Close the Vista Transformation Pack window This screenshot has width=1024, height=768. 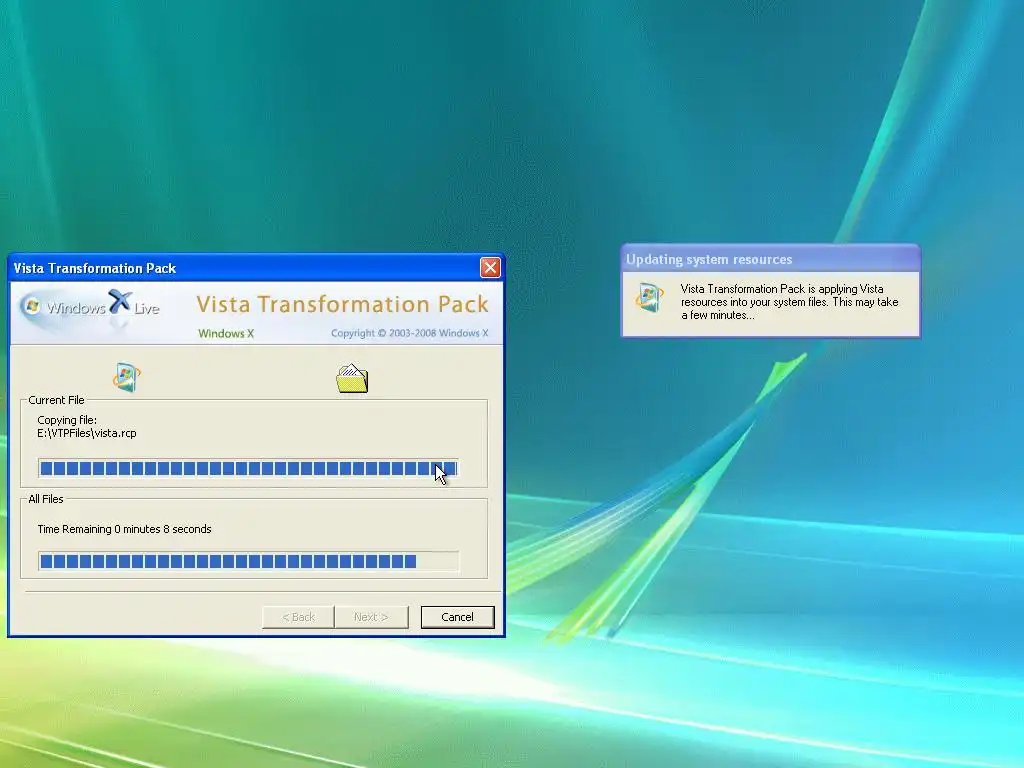pos(490,268)
